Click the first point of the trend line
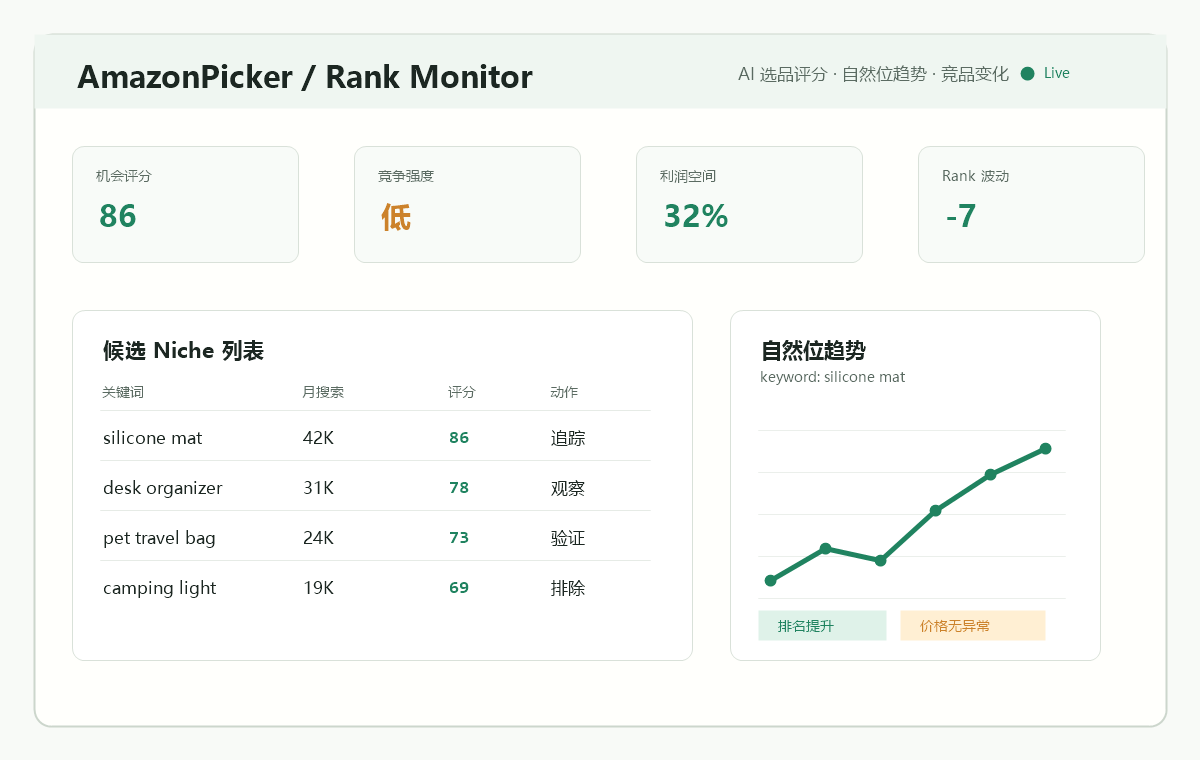 770,580
